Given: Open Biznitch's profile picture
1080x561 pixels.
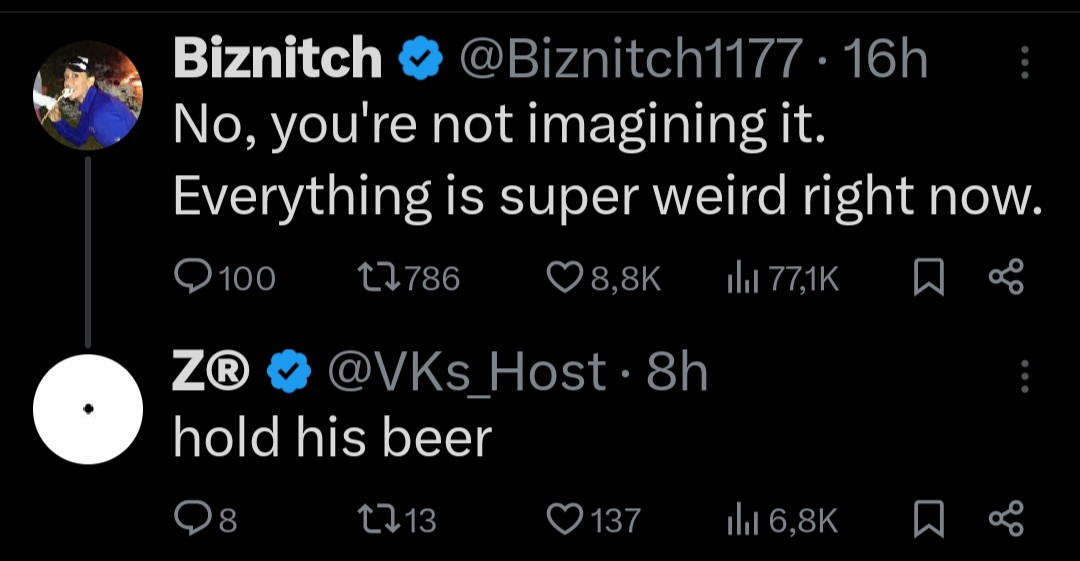Looking at the screenshot, I should [86, 95].
